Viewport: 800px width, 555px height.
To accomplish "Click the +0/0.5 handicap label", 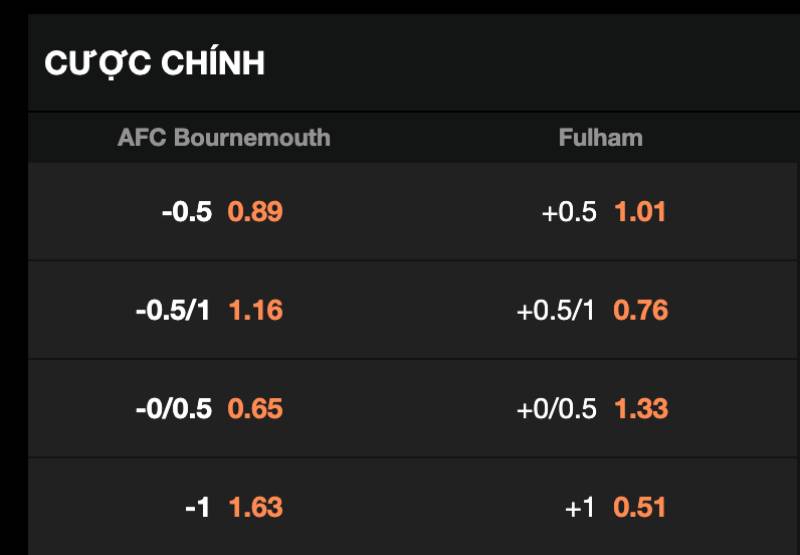I will [x=556, y=409].
